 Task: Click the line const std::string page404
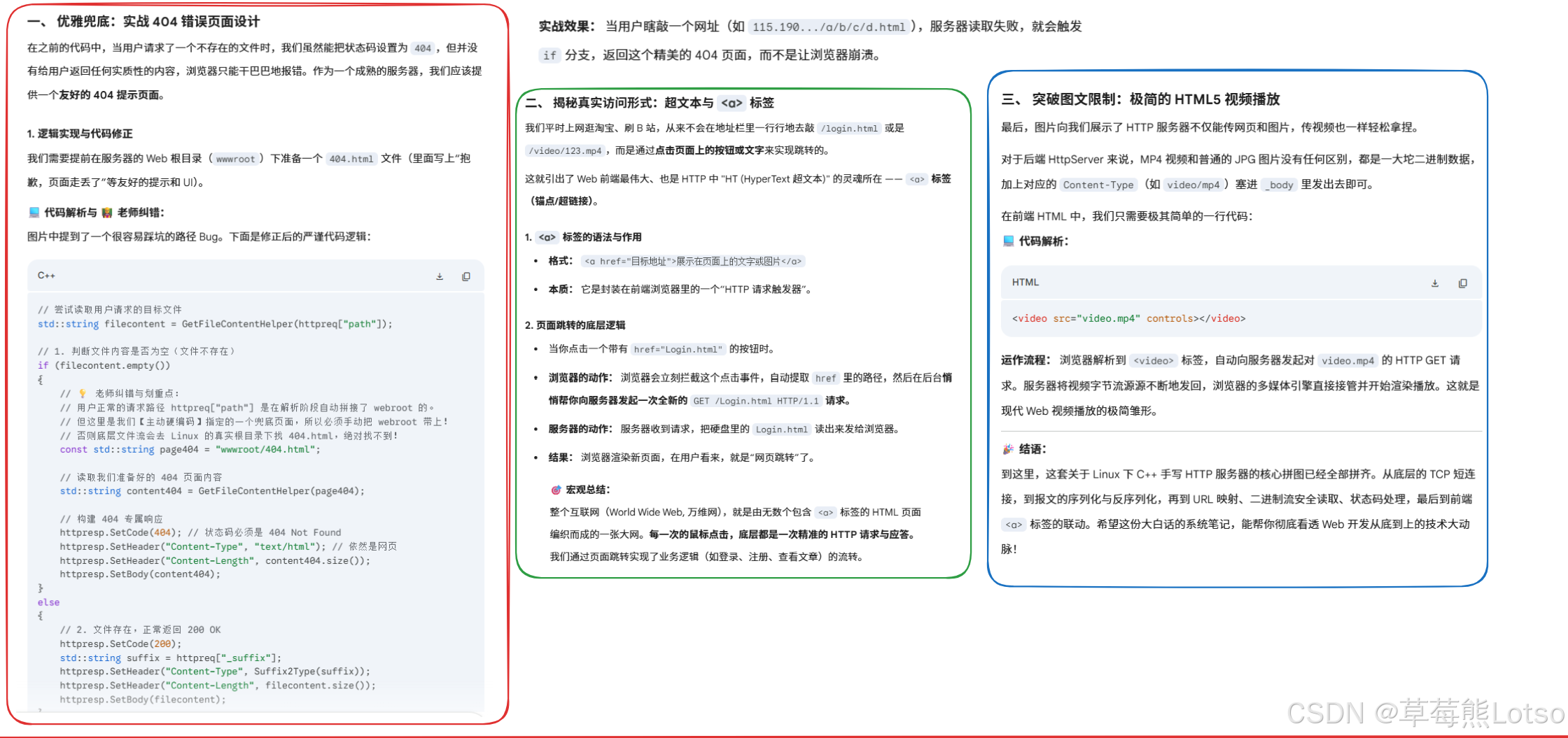click(190, 449)
